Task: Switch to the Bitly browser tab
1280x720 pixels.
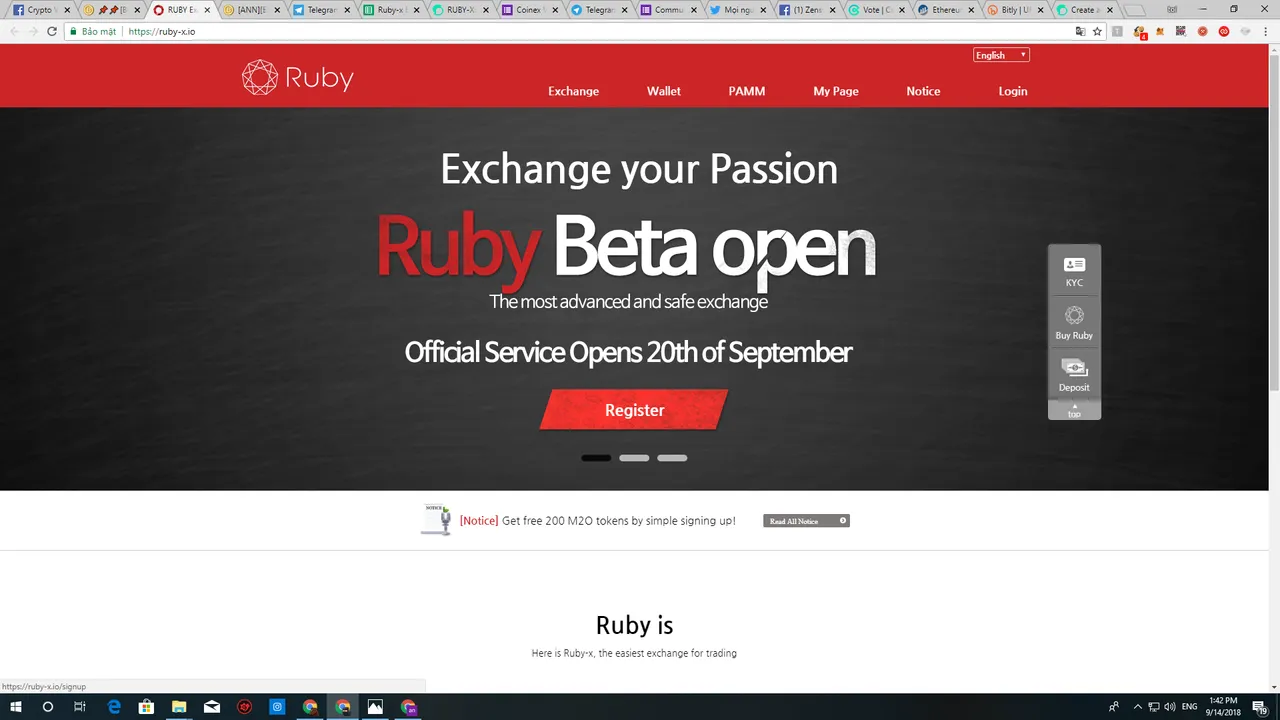Action: click(1016, 10)
